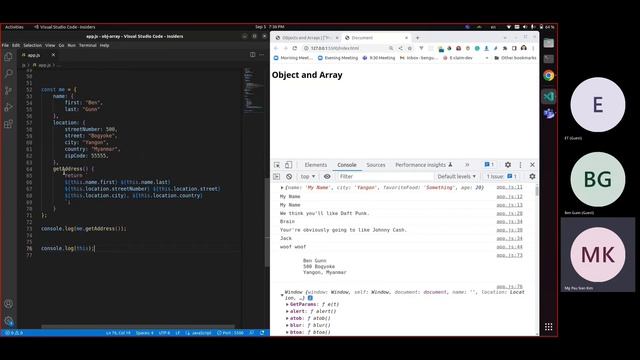Clear the console

coord(289,177)
